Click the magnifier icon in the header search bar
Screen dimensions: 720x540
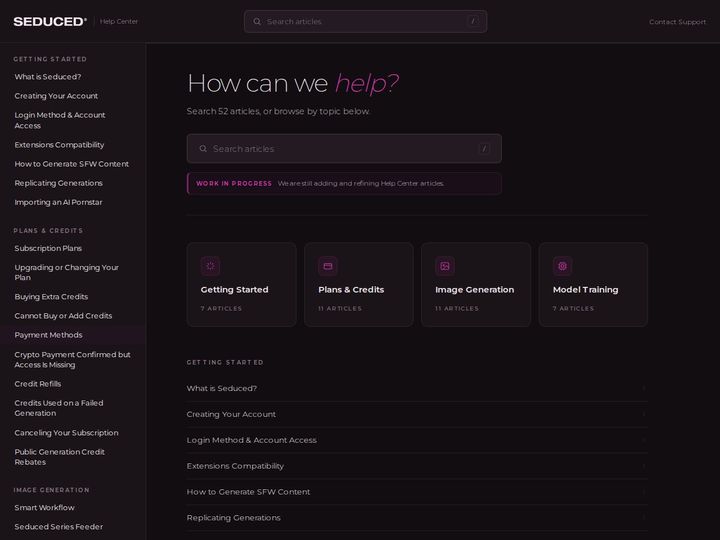[257, 22]
